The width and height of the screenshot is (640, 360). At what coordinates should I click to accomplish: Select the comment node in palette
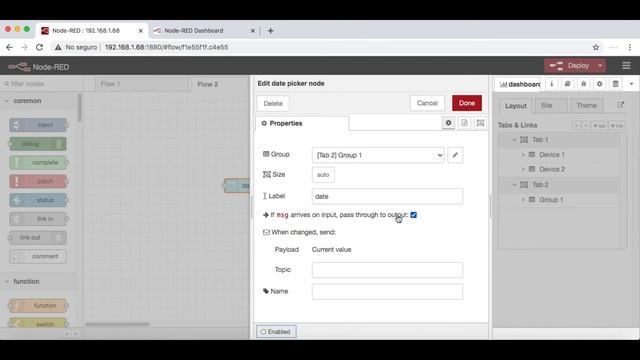(x=38, y=256)
